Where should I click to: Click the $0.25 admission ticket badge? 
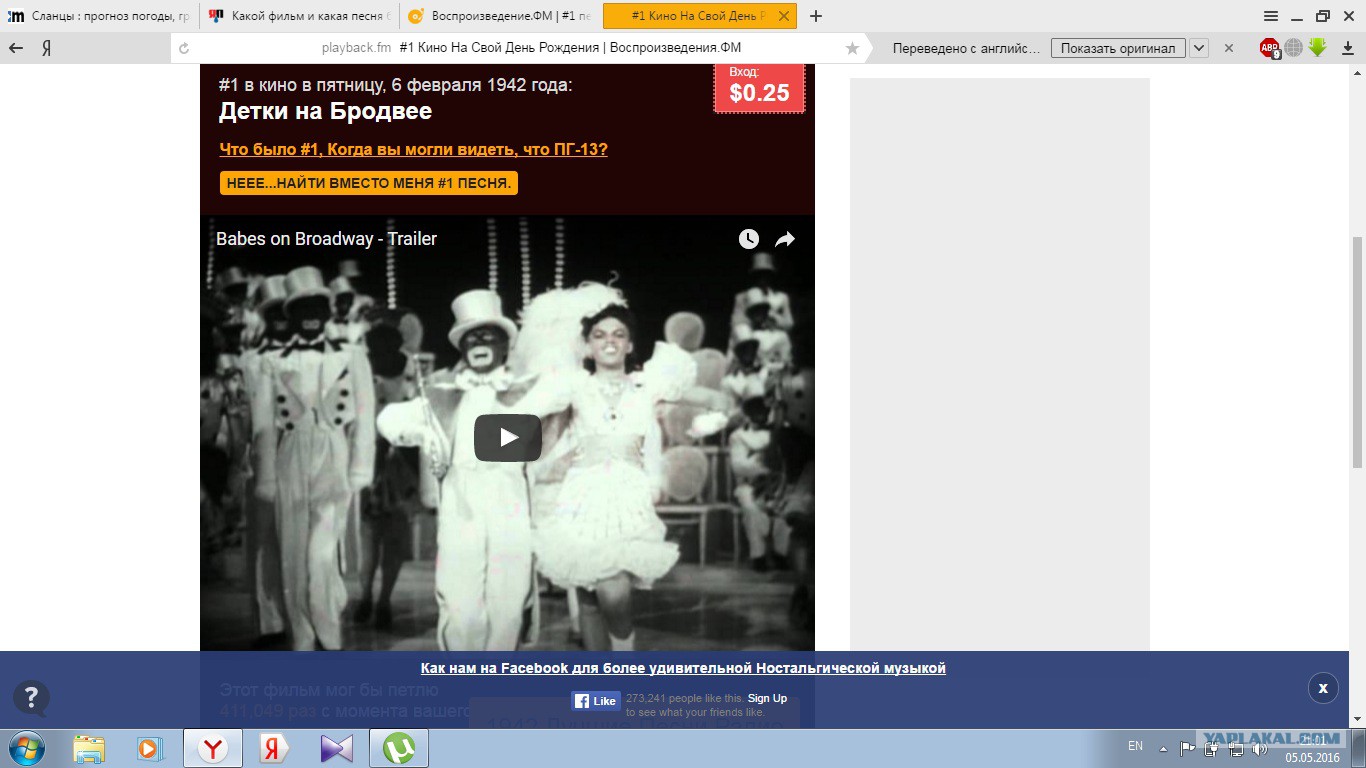coord(759,88)
